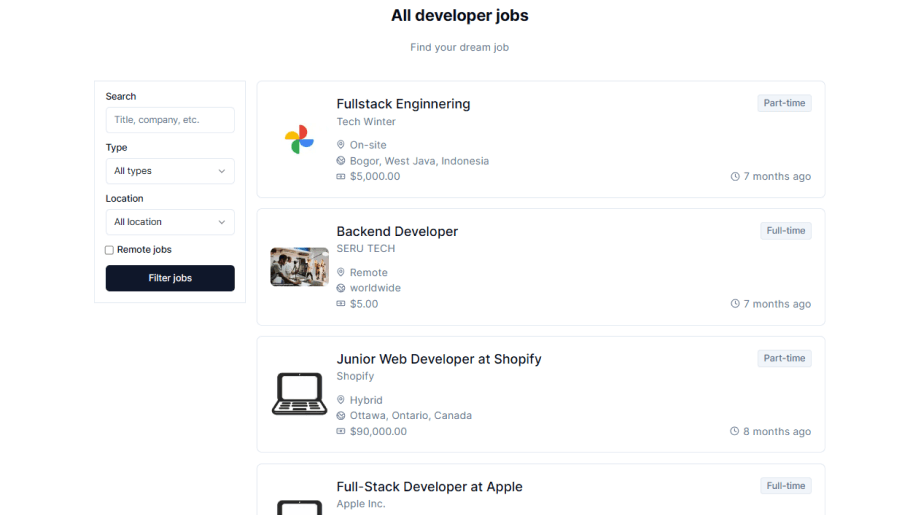Click salary banknote icon beside $90,000.00
Image resolution: width=902 pixels, height=515 pixels.
pos(341,431)
